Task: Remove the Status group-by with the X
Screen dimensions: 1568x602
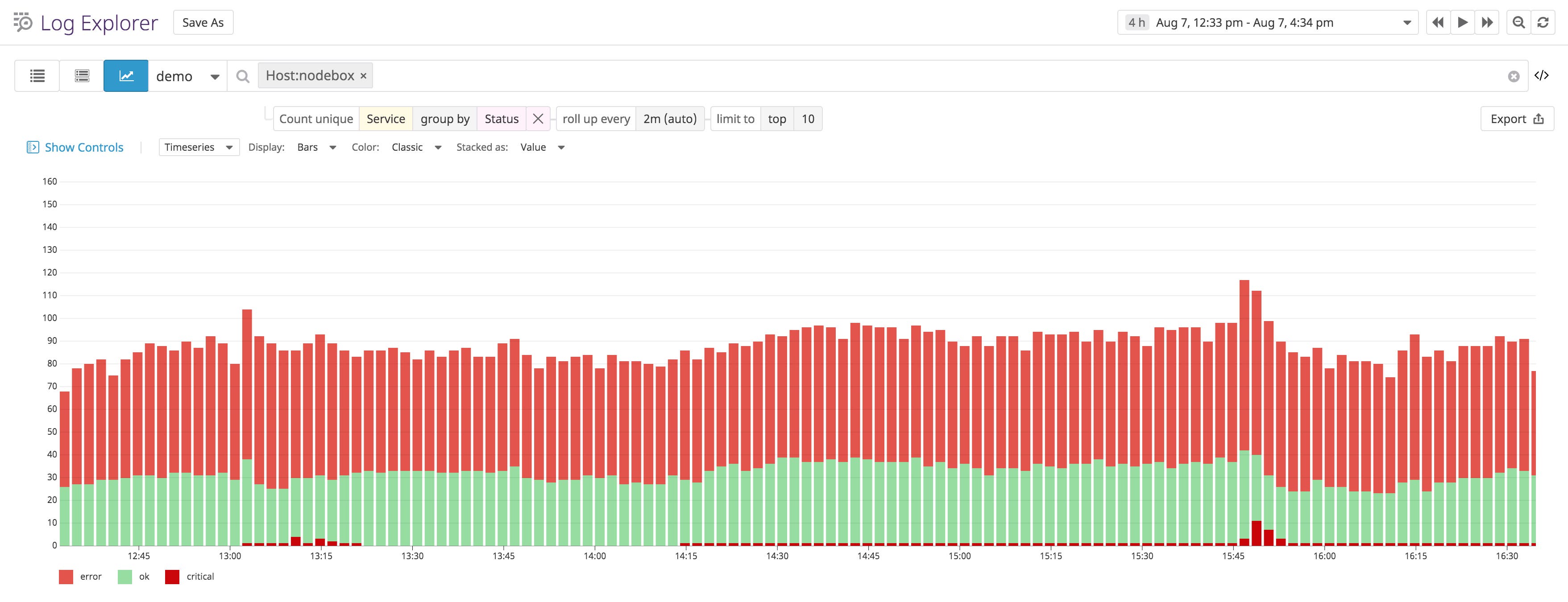Action: pos(538,119)
